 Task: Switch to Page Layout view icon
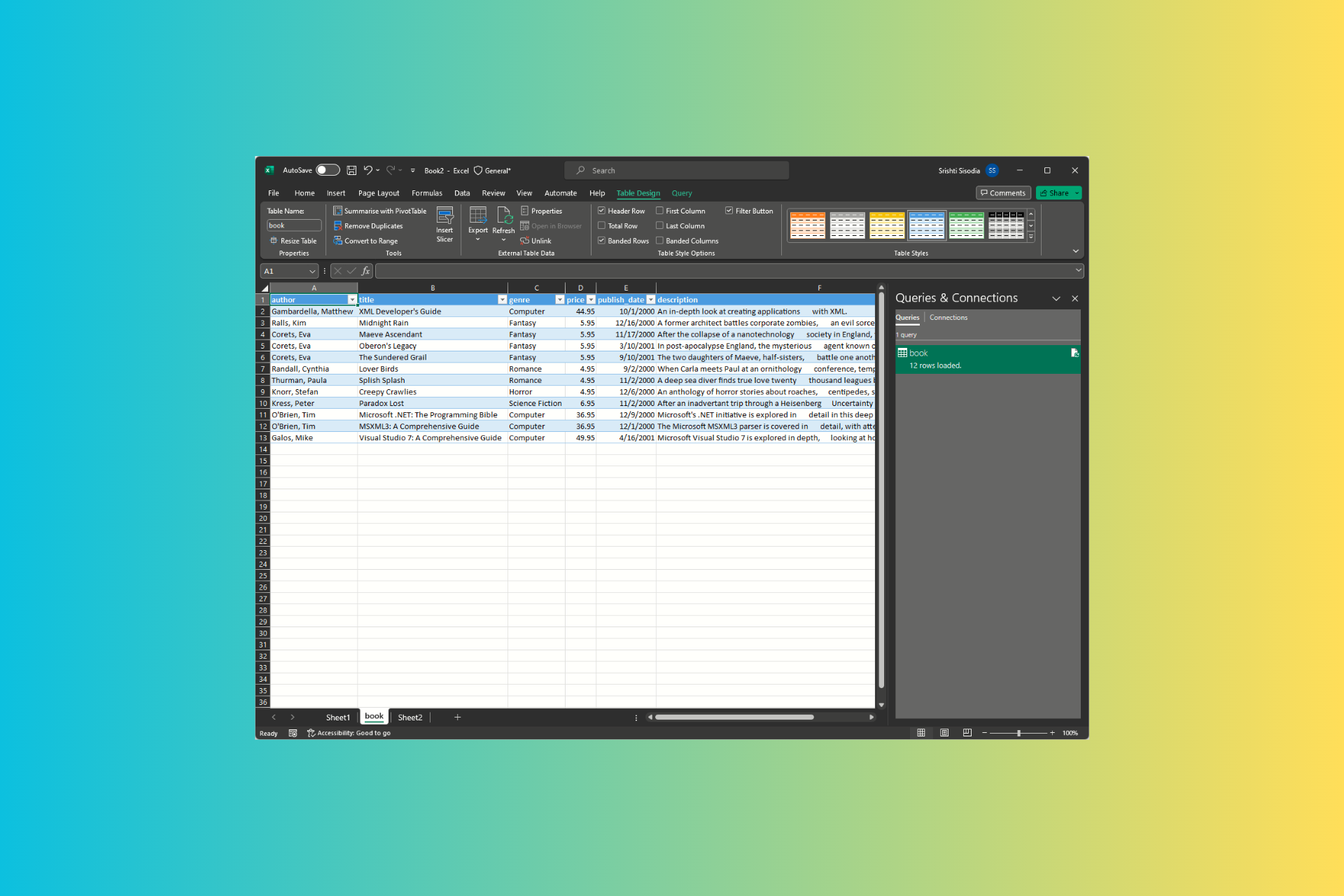click(944, 733)
